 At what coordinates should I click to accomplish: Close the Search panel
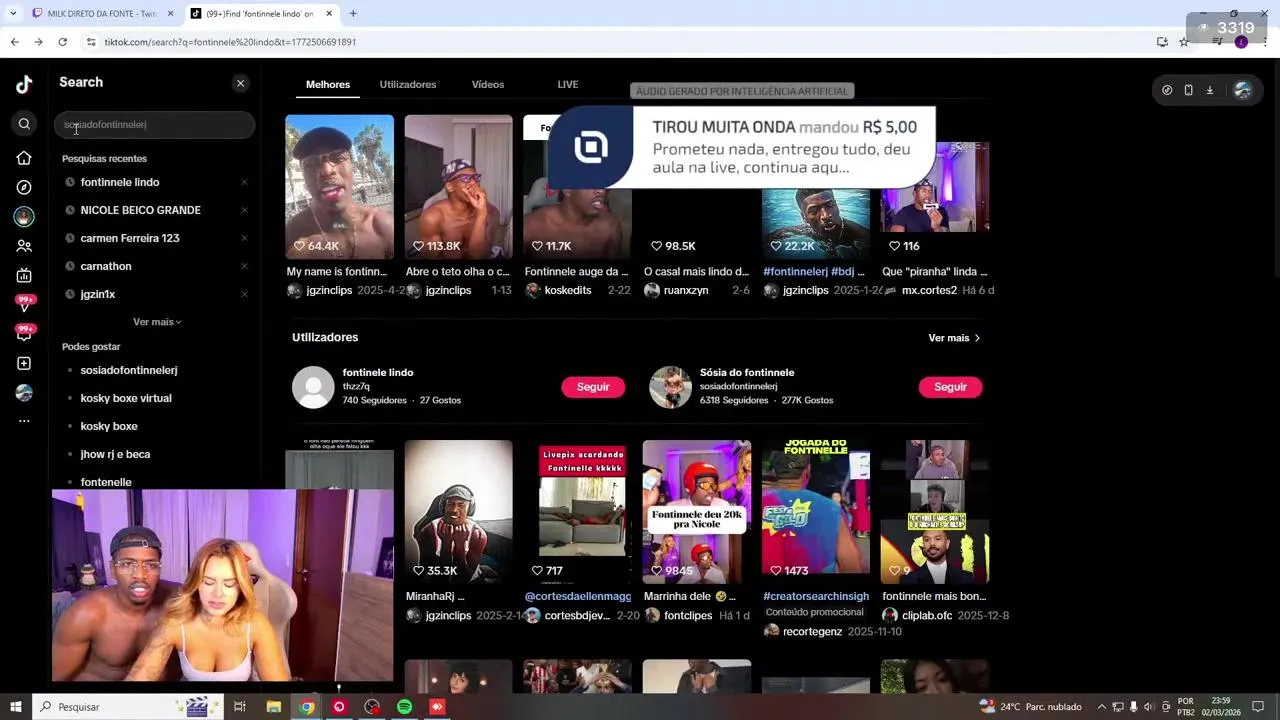[x=240, y=83]
